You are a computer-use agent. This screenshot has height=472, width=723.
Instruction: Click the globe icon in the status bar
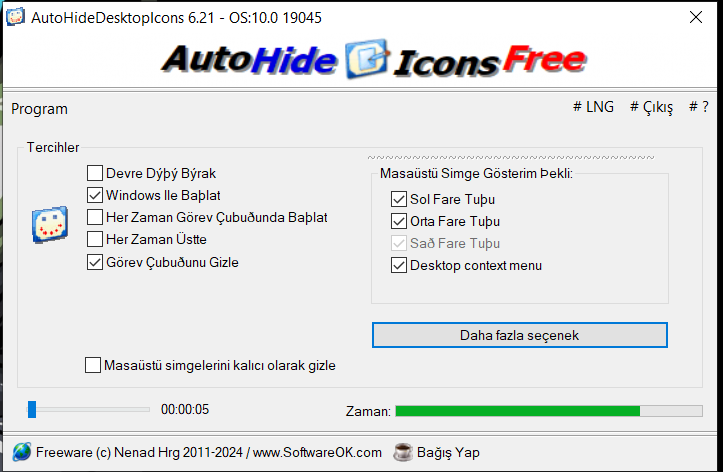21,452
